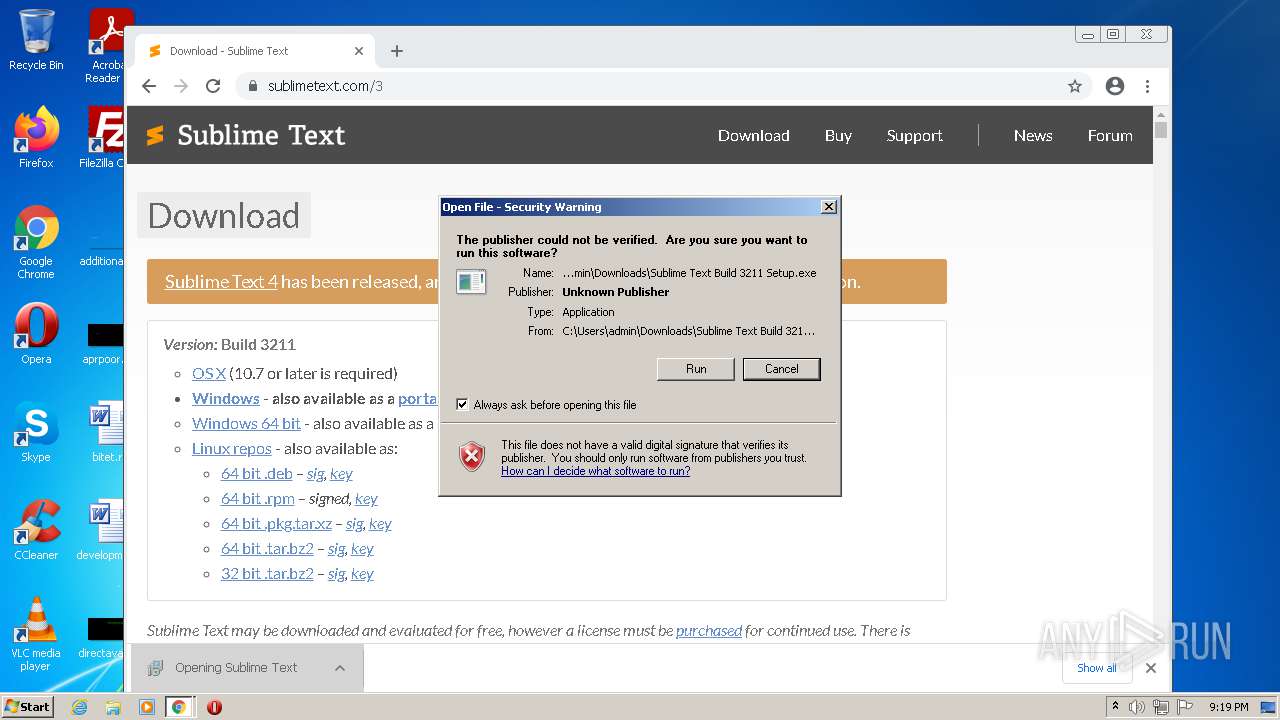Click the Opening Sublime Text download item
The width and height of the screenshot is (1280, 720).
(x=236, y=668)
